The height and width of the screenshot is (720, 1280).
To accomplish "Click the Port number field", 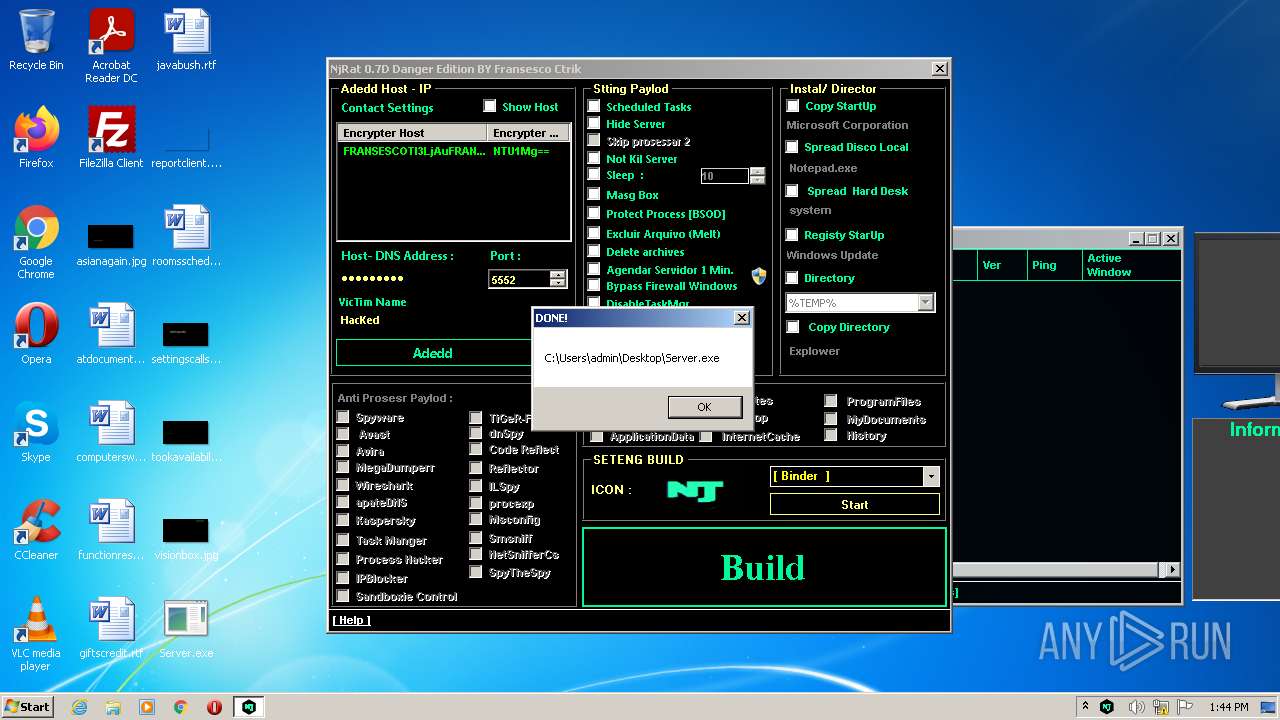I will coord(519,279).
